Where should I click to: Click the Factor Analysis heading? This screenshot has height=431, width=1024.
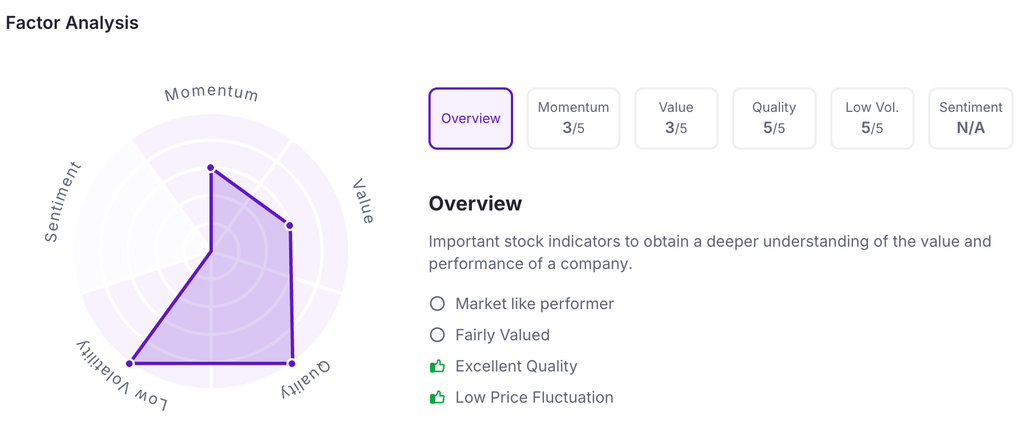tap(72, 22)
